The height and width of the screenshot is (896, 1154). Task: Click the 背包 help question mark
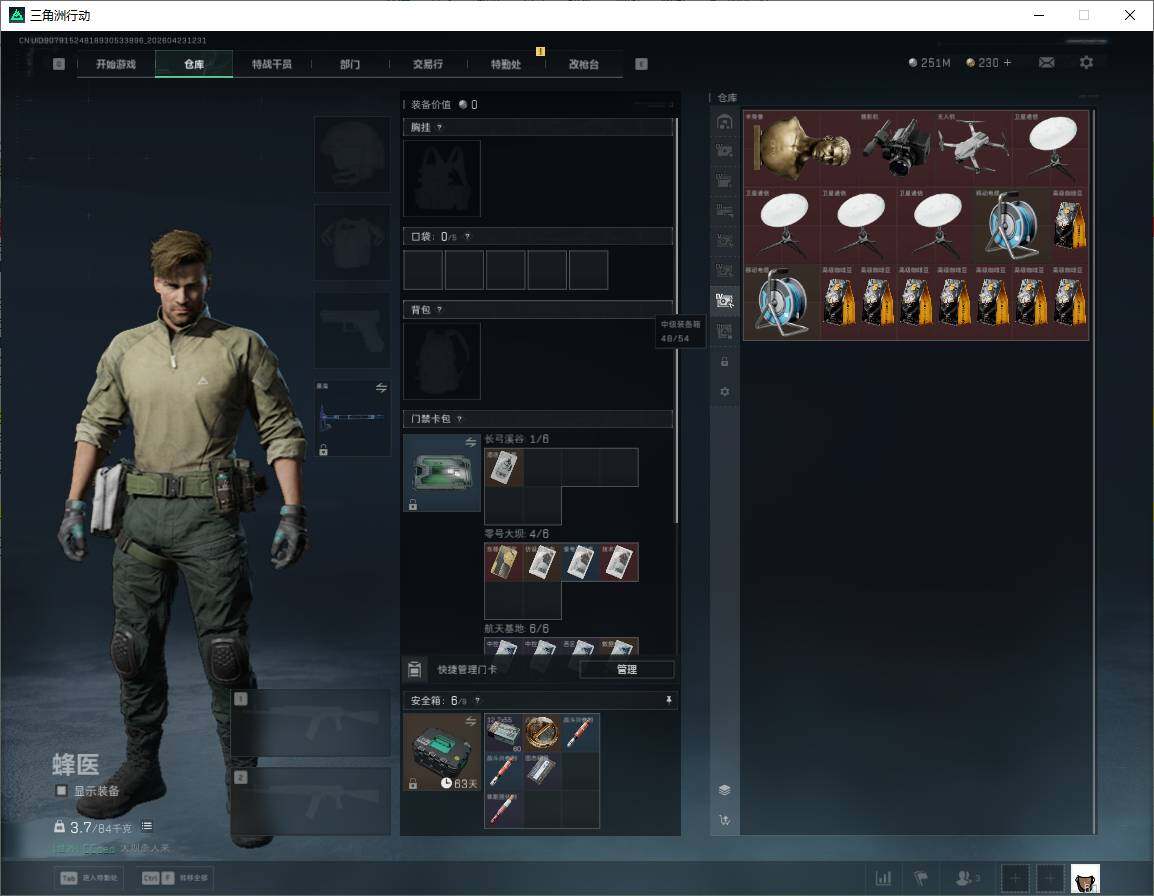coord(439,310)
